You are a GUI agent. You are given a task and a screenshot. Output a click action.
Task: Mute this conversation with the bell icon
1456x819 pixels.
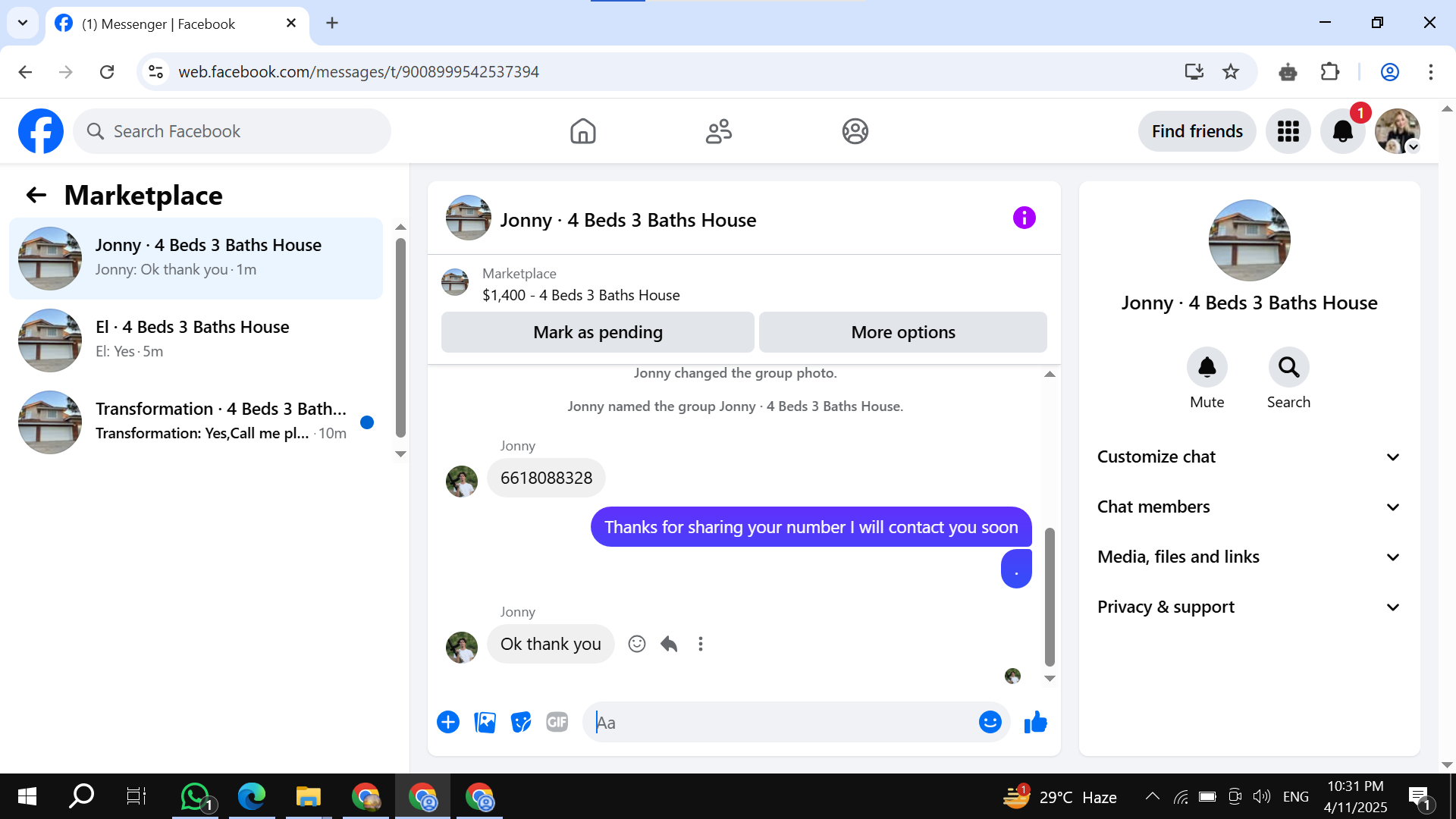point(1207,368)
